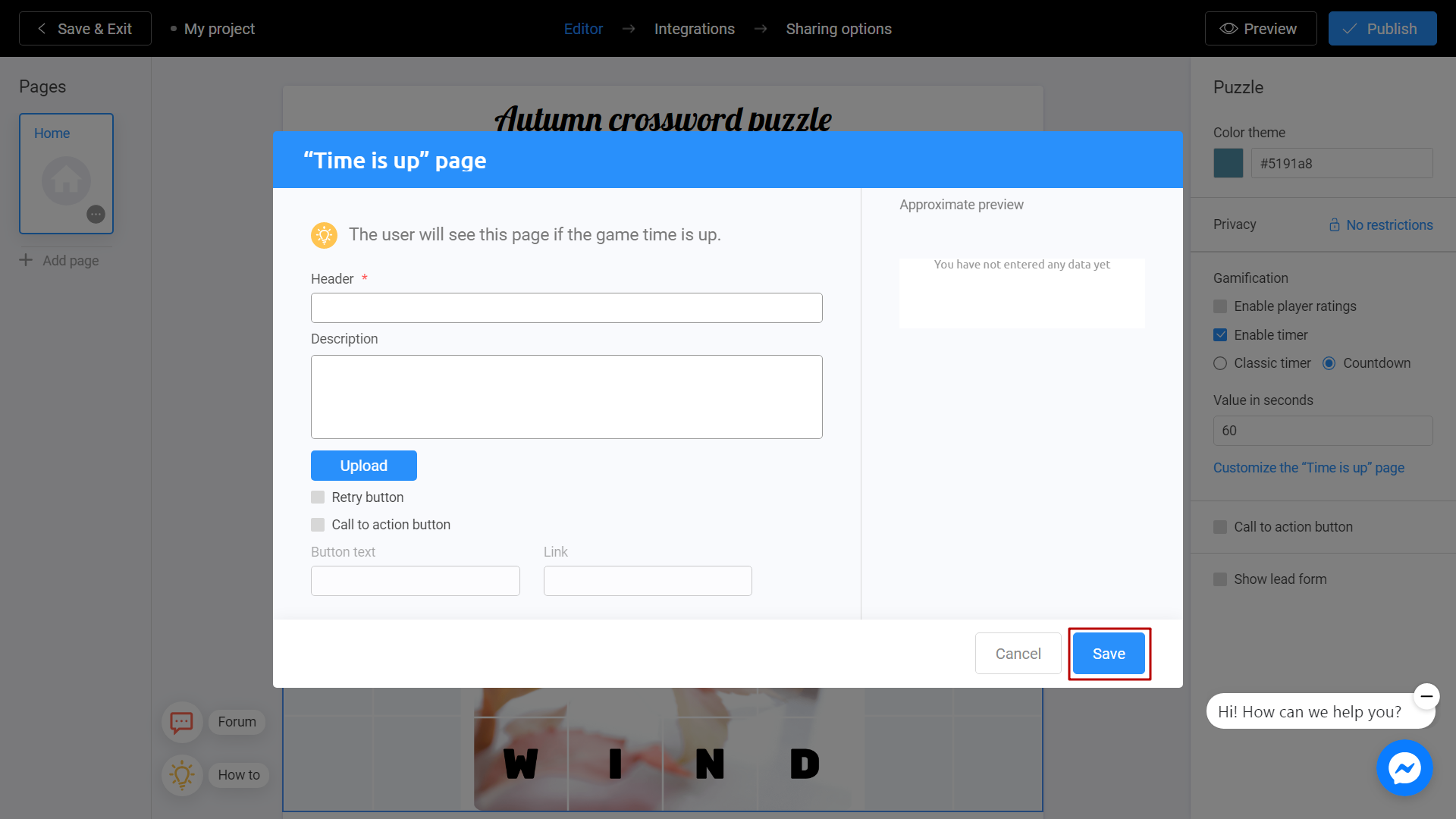This screenshot has height=819, width=1456.
Task: Open Sharing options step
Action: tap(839, 29)
